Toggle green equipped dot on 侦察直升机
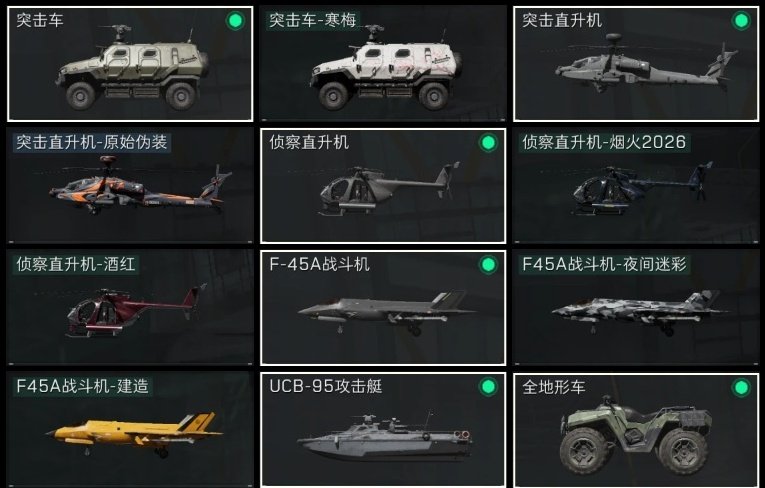The height and width of the screenshot is (488, 765). click(x=488, y=142)
